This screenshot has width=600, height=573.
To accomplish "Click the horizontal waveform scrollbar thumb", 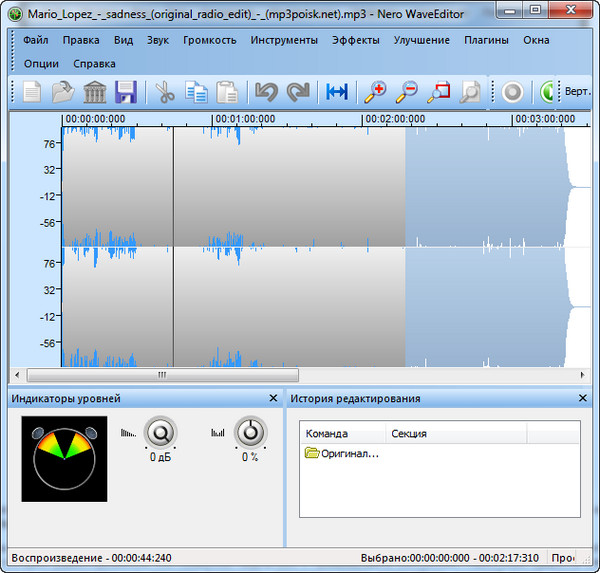I will (x=160, y=376).
